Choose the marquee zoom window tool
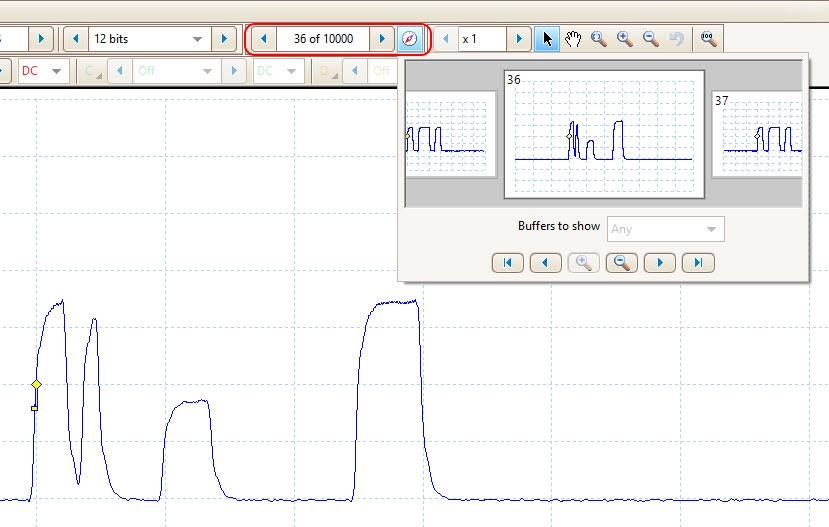This screenshot has height=527, width=829. (x=598, y=39)
